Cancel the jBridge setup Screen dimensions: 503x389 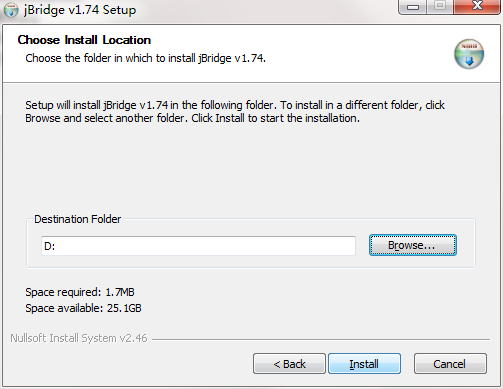[x=450, y=364]
